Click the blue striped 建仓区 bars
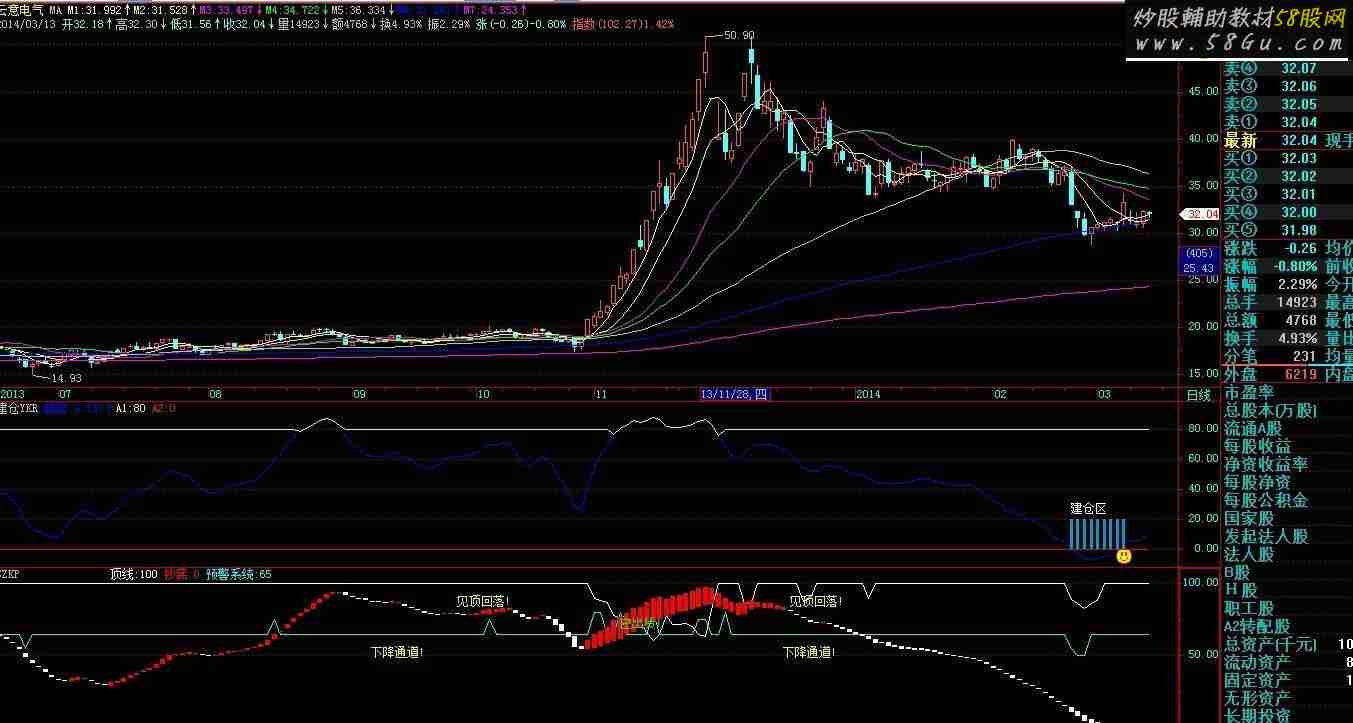This screenshot has height=723, width=1353. (1097, 534)
